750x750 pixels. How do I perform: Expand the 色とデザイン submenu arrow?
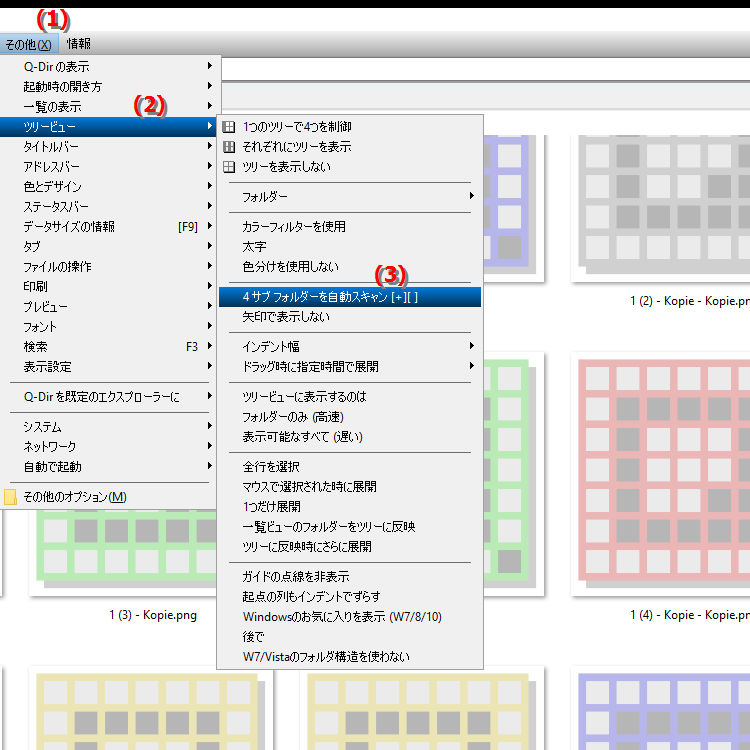coord(210,186)
